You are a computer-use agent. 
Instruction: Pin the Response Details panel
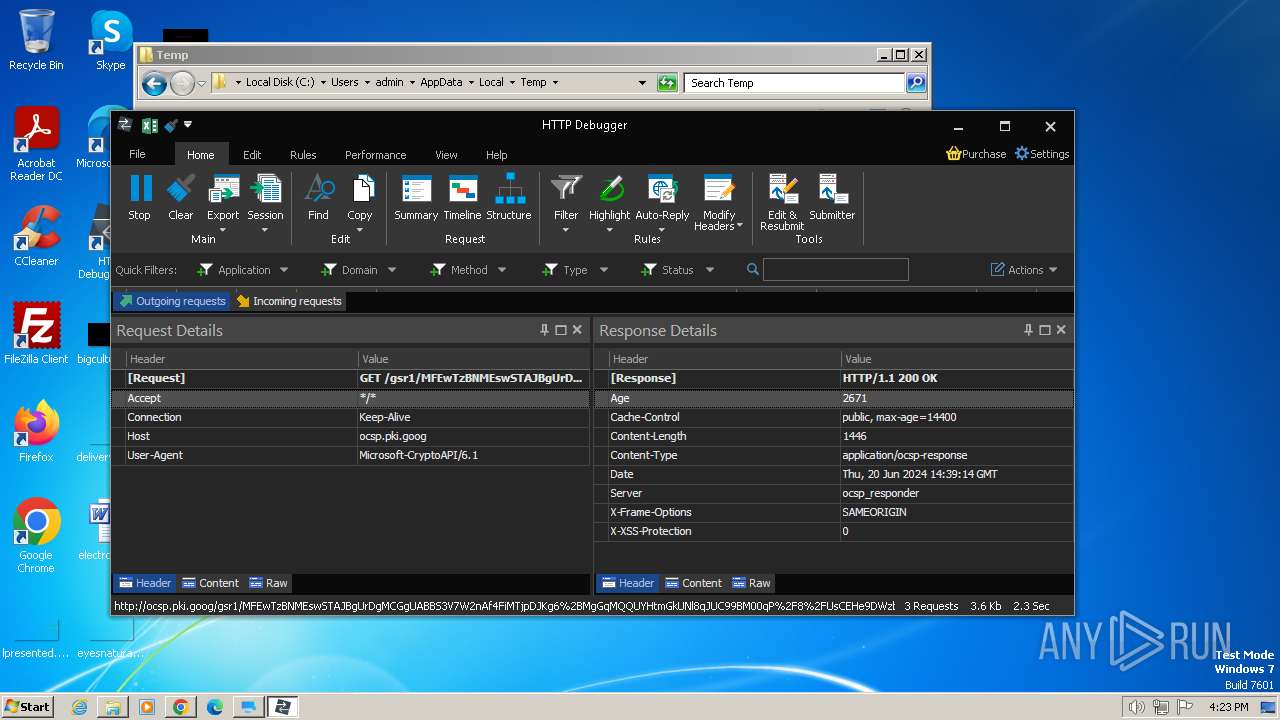(x=1029, y=330)
